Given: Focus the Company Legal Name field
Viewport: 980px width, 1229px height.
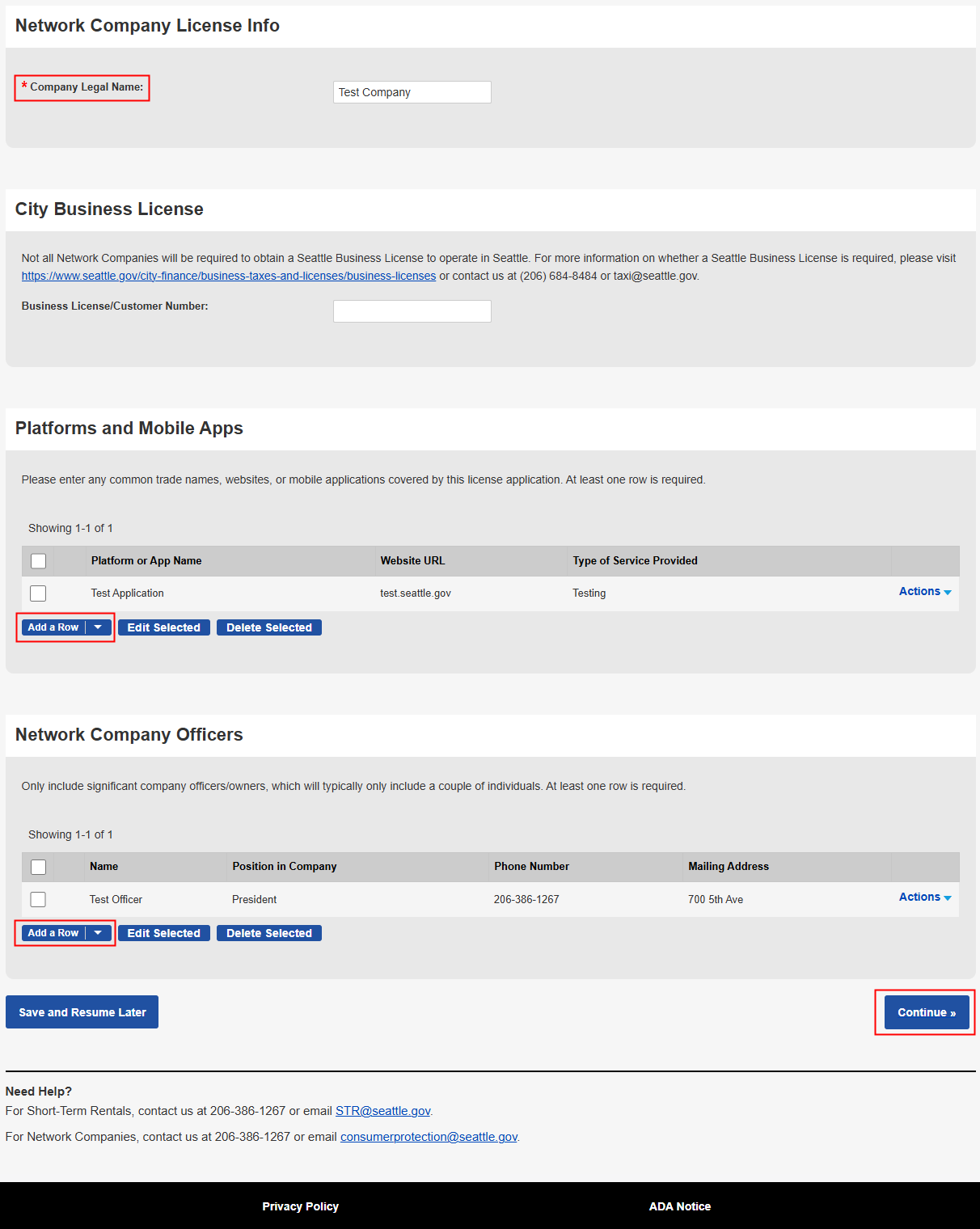Looking at the screenshot, I should pos(412,92).
